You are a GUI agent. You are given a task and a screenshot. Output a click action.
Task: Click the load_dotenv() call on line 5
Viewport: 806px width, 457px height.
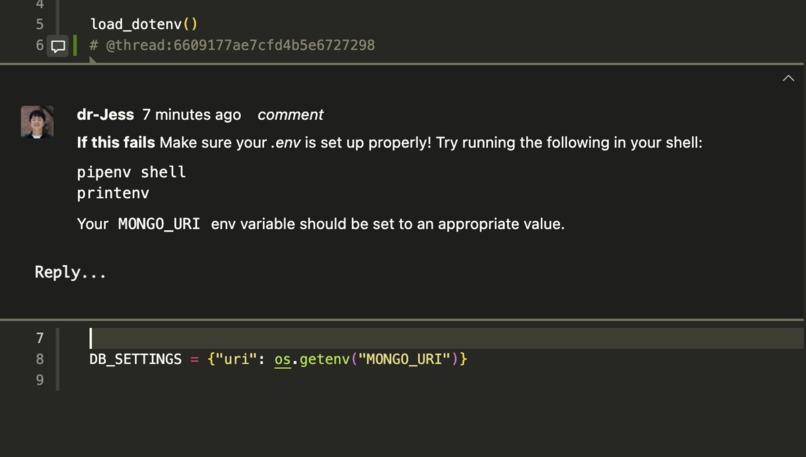tap(144, 24)
